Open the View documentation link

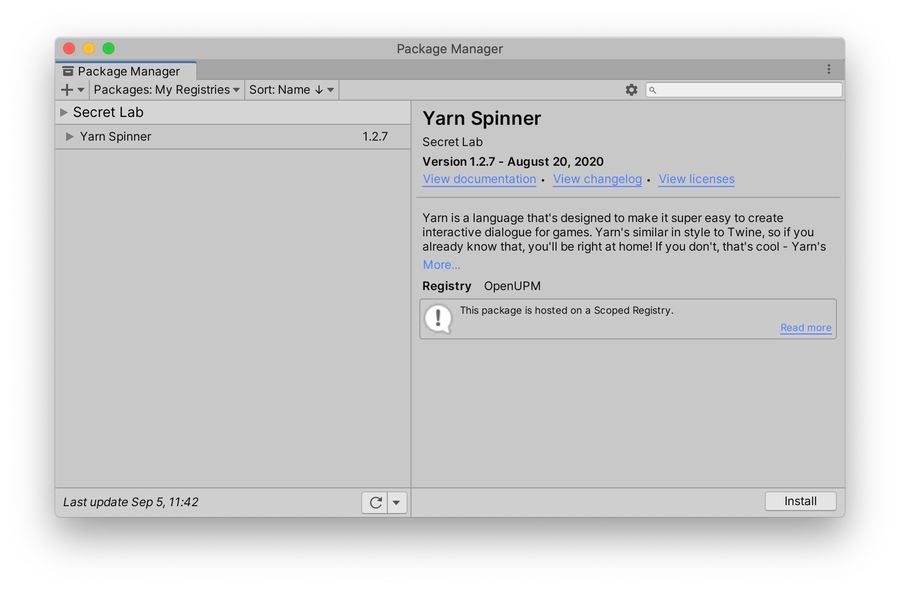479,180
